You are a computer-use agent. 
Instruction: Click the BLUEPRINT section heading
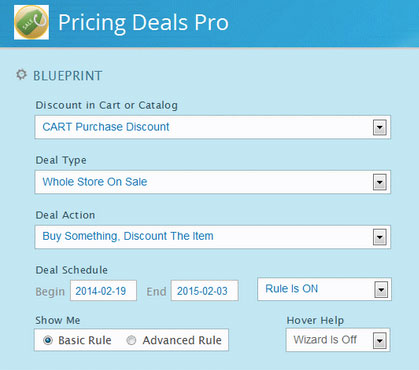point(67,76)
